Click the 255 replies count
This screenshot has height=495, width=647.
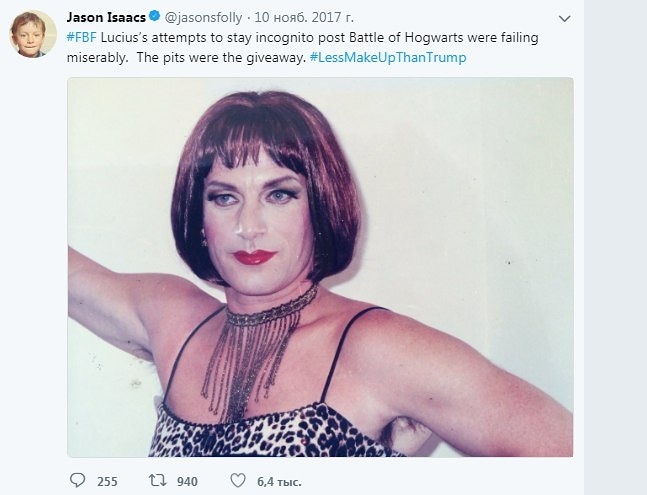pyautogui.click(x=107, y=482)
